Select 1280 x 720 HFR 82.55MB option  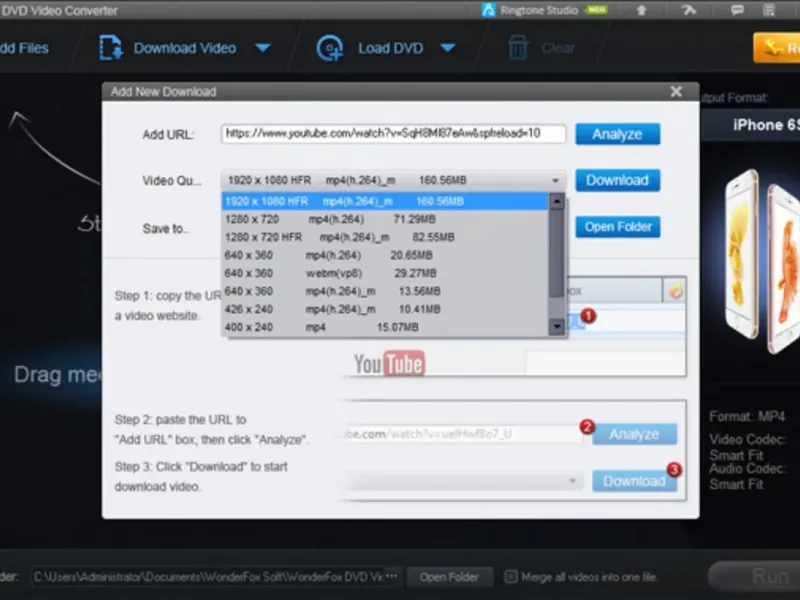[x=385, y=237]
